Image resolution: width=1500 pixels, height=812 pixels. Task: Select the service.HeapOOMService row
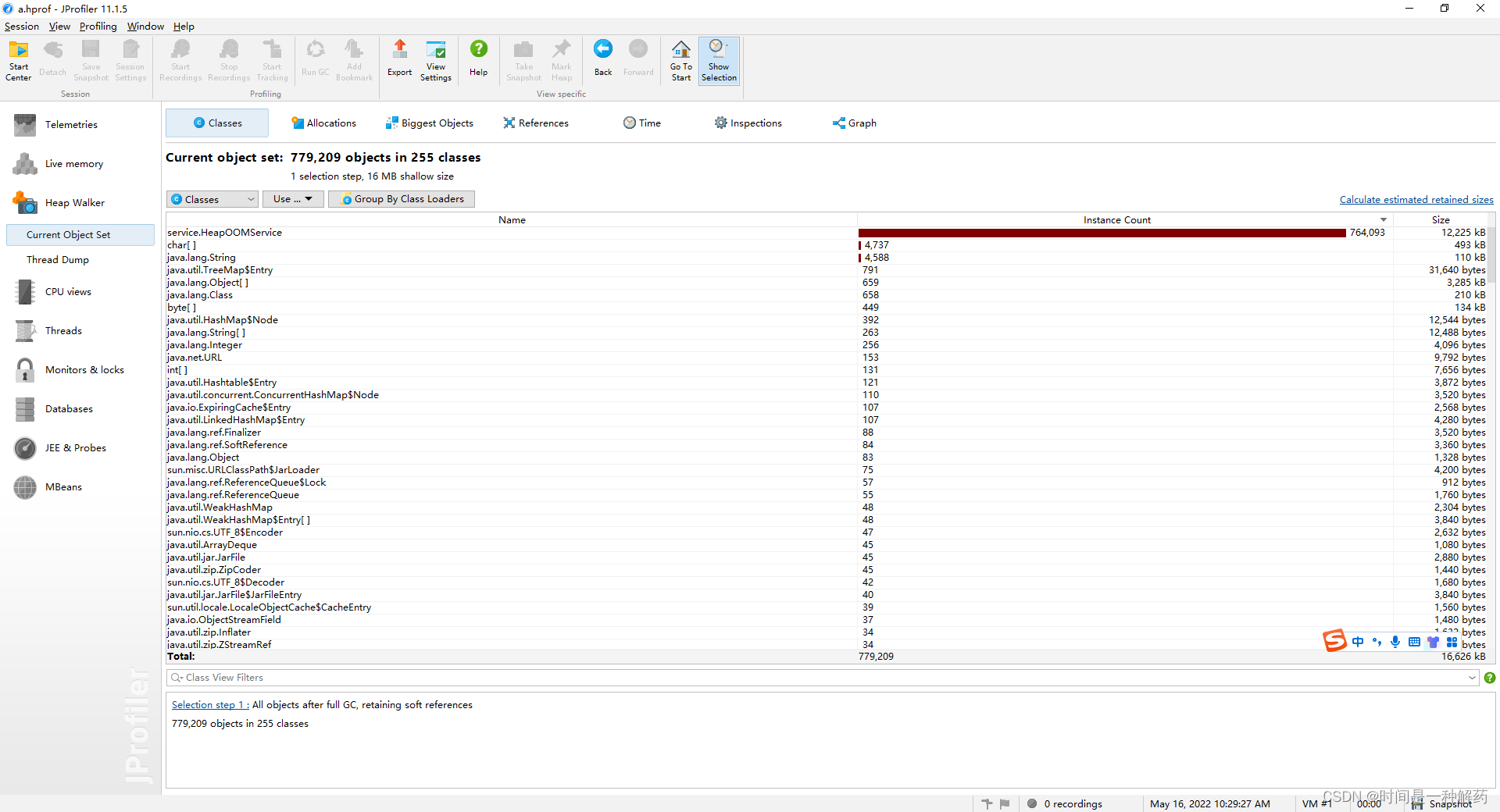point(827,232)
